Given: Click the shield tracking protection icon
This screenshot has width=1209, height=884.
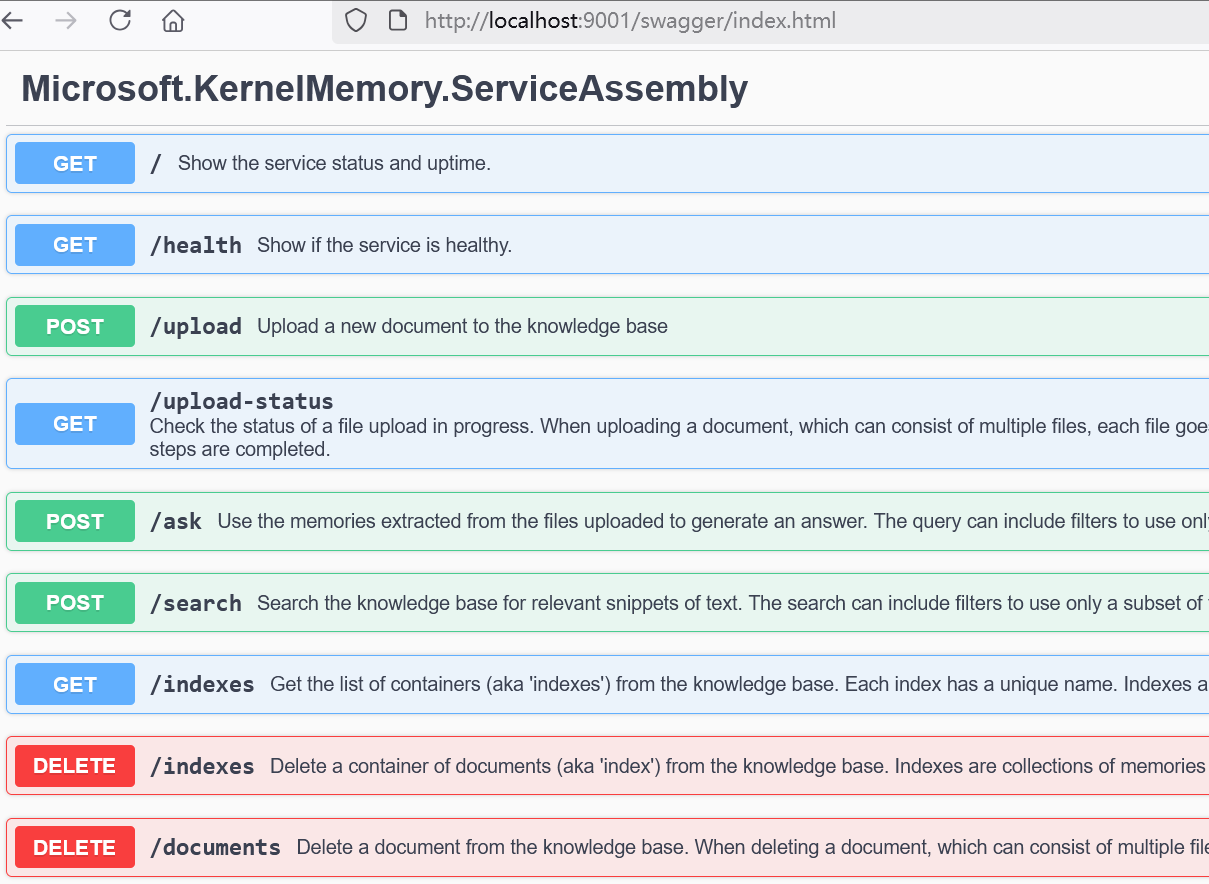Looking at the screenshot, I should tap(356, 20).
